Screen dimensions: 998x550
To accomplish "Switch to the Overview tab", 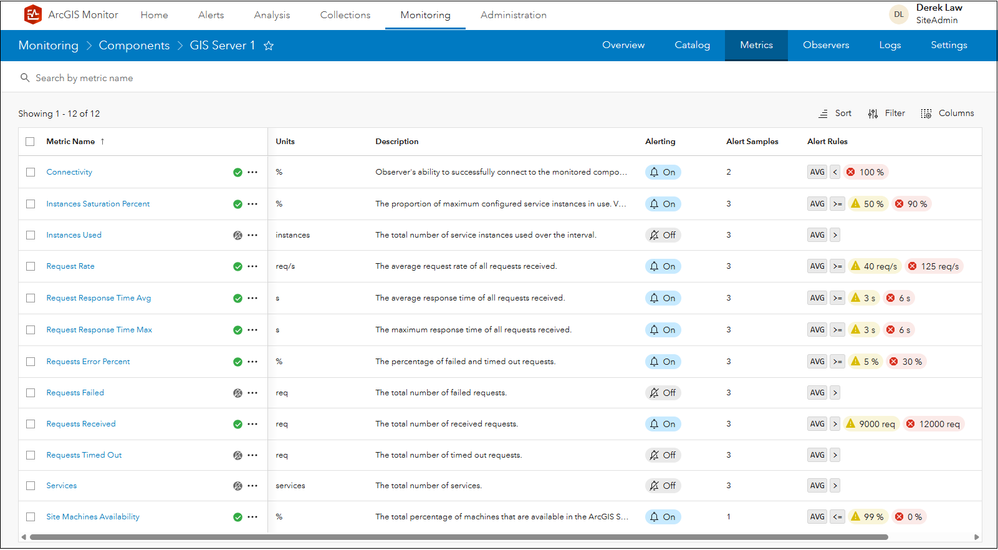I will (623, 45).
